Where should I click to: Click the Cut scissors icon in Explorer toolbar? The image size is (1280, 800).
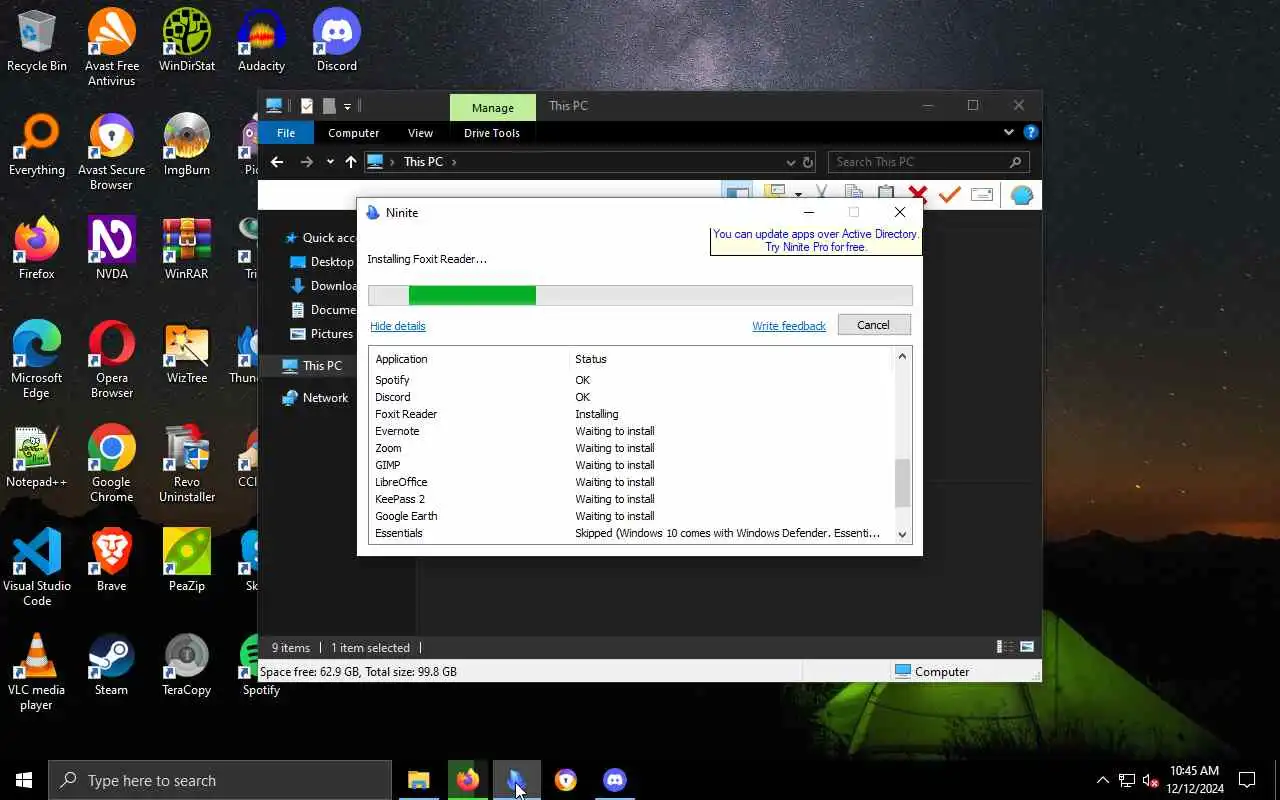tap(821, 194)
